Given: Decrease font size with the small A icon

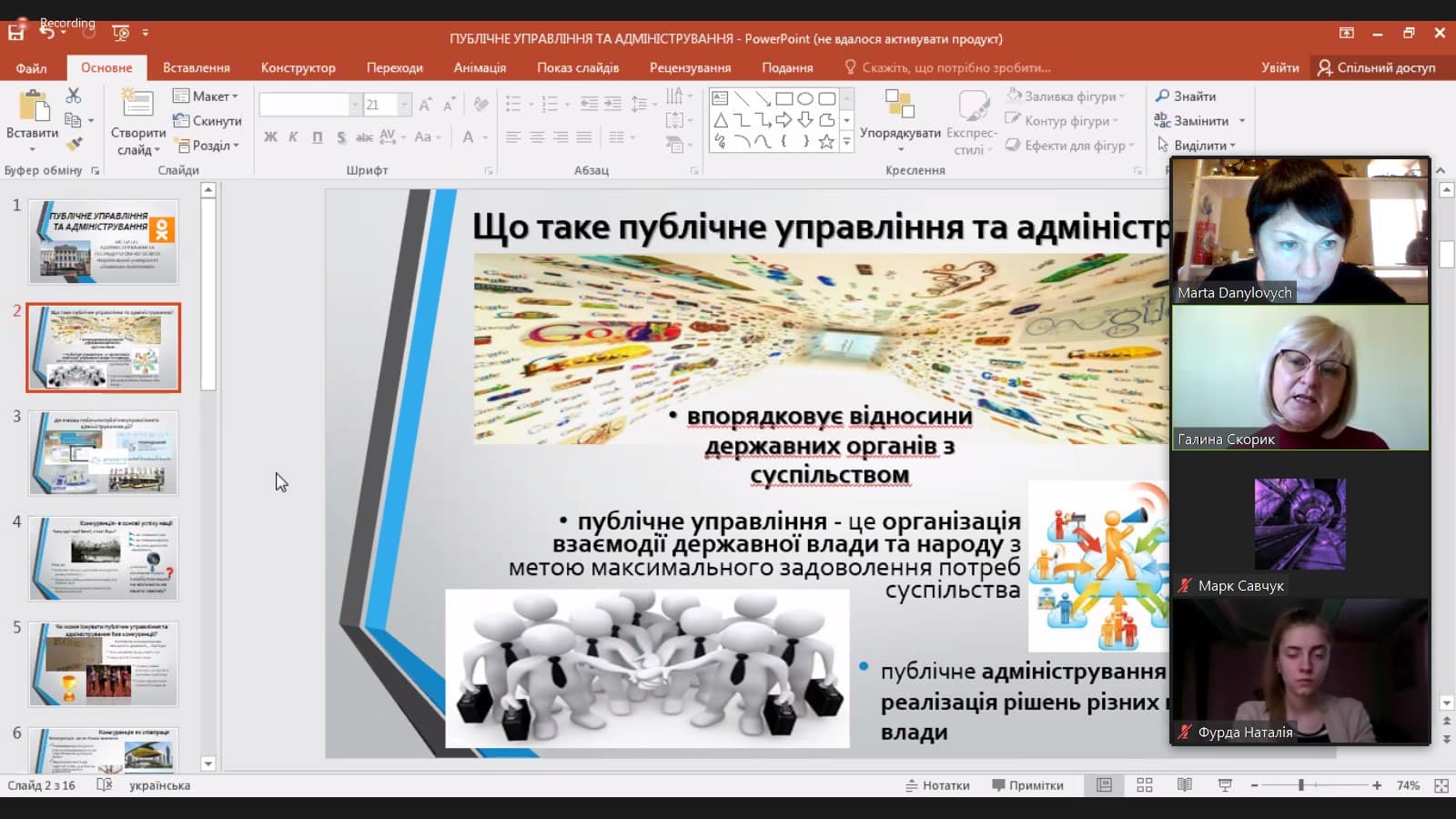Looking at the screenshot, I should [x=449, y=105].
